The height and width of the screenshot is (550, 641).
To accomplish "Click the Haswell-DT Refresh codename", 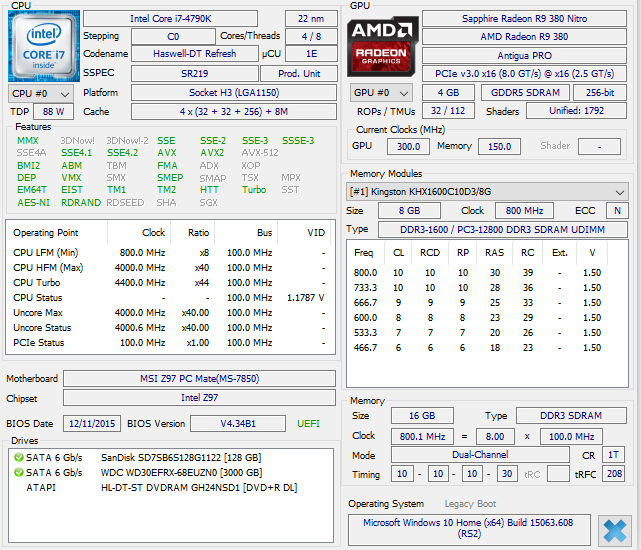I will pos(195,54).
